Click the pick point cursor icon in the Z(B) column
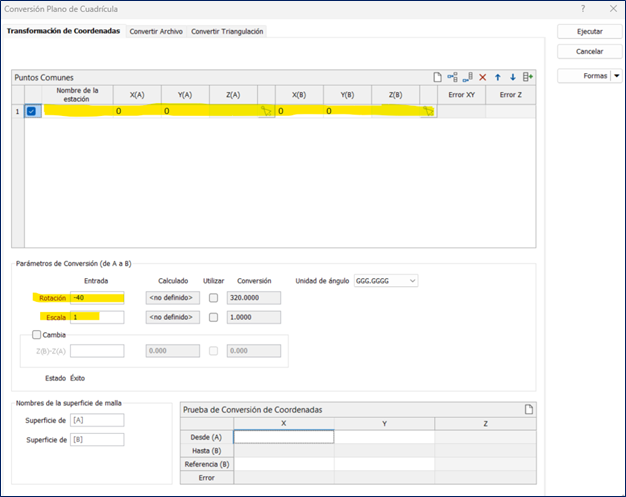The height and width of the screenshot is (497, 626). [x=428, y=111]
